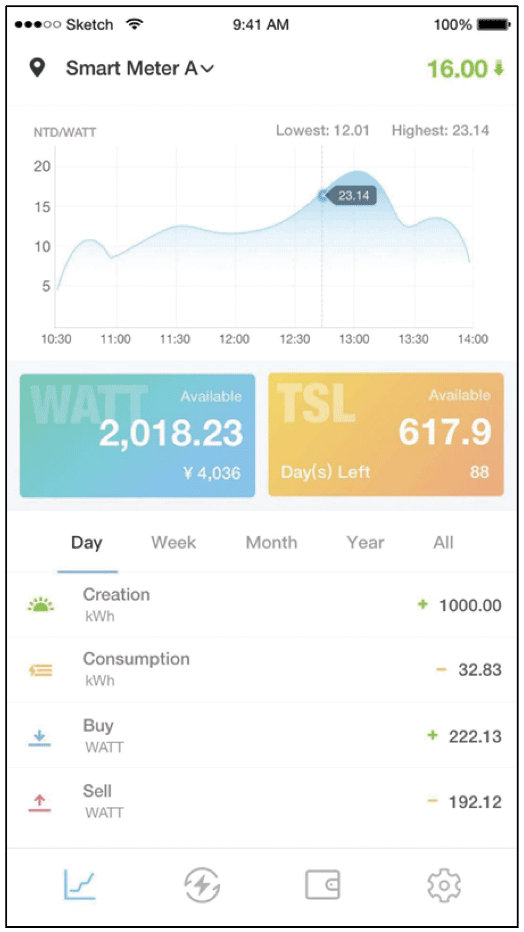524x932 pixels.
Task: Tap the blue Buy download icon
Action: tap(40, 738)
